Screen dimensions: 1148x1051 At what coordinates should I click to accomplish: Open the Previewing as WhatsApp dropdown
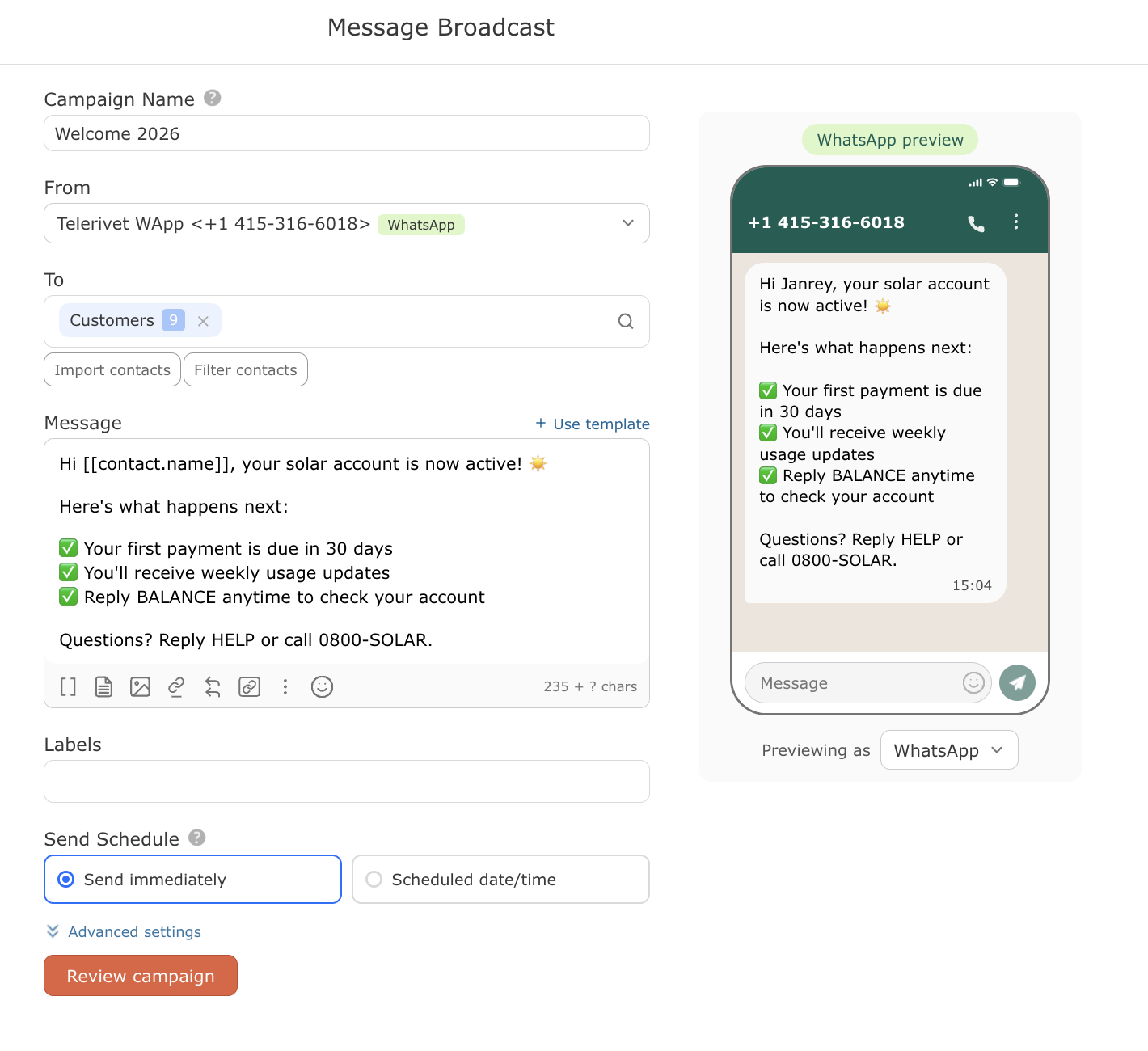coord(949,750)
